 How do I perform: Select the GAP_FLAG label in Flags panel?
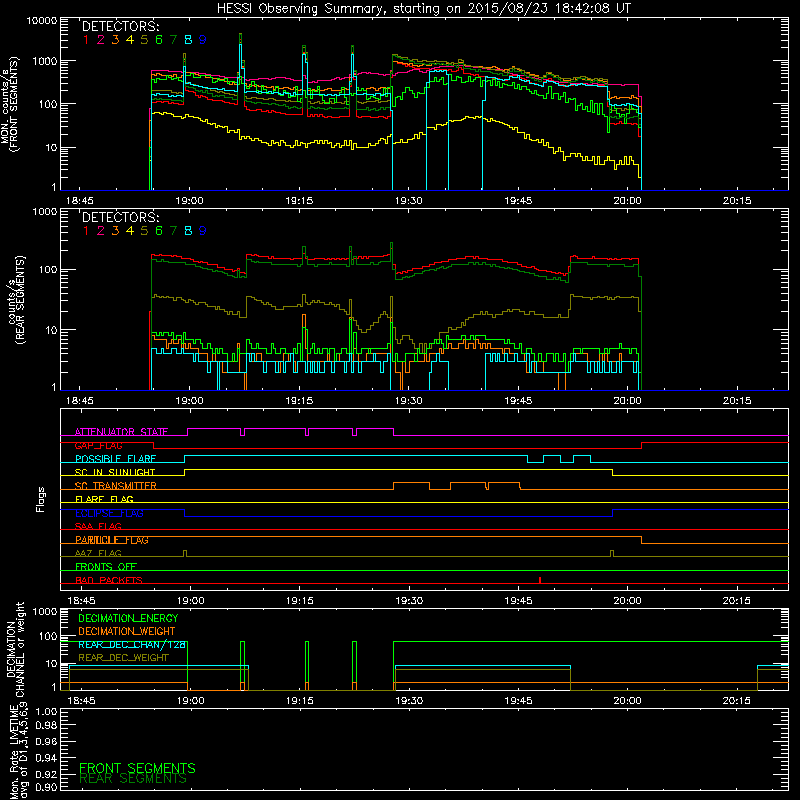(x=98, y=445)
